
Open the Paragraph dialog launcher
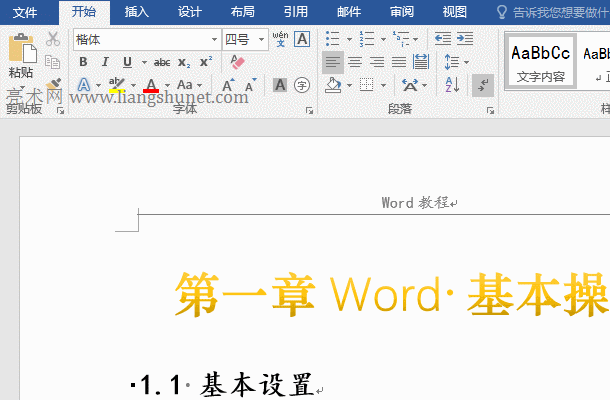point(490,110)
